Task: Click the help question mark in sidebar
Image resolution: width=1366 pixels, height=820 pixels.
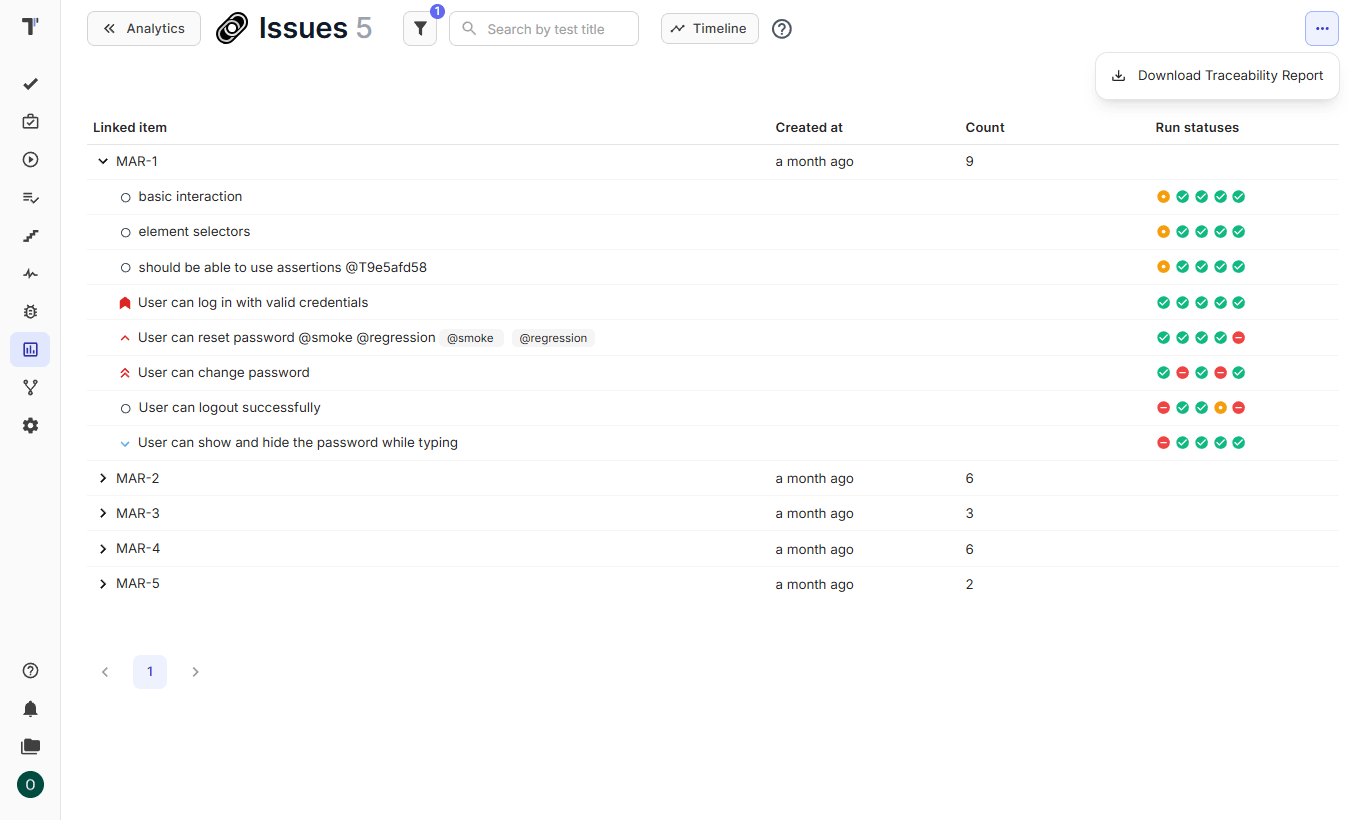Action: pyautogui.click(x=30, y=671)
